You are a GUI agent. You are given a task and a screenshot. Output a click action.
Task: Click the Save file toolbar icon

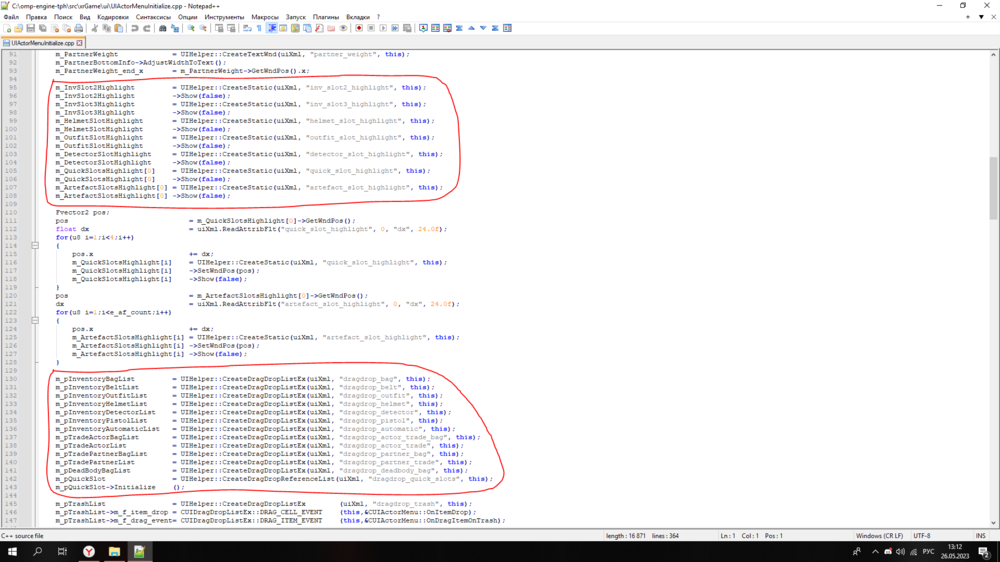(32, 28)
